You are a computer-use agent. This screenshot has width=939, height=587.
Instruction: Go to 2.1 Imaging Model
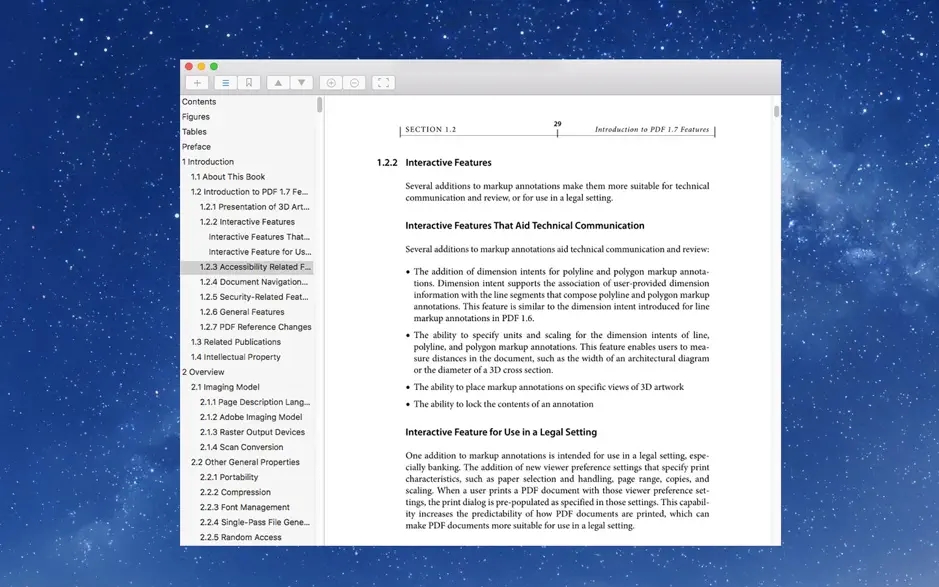[x=225, y=387]
